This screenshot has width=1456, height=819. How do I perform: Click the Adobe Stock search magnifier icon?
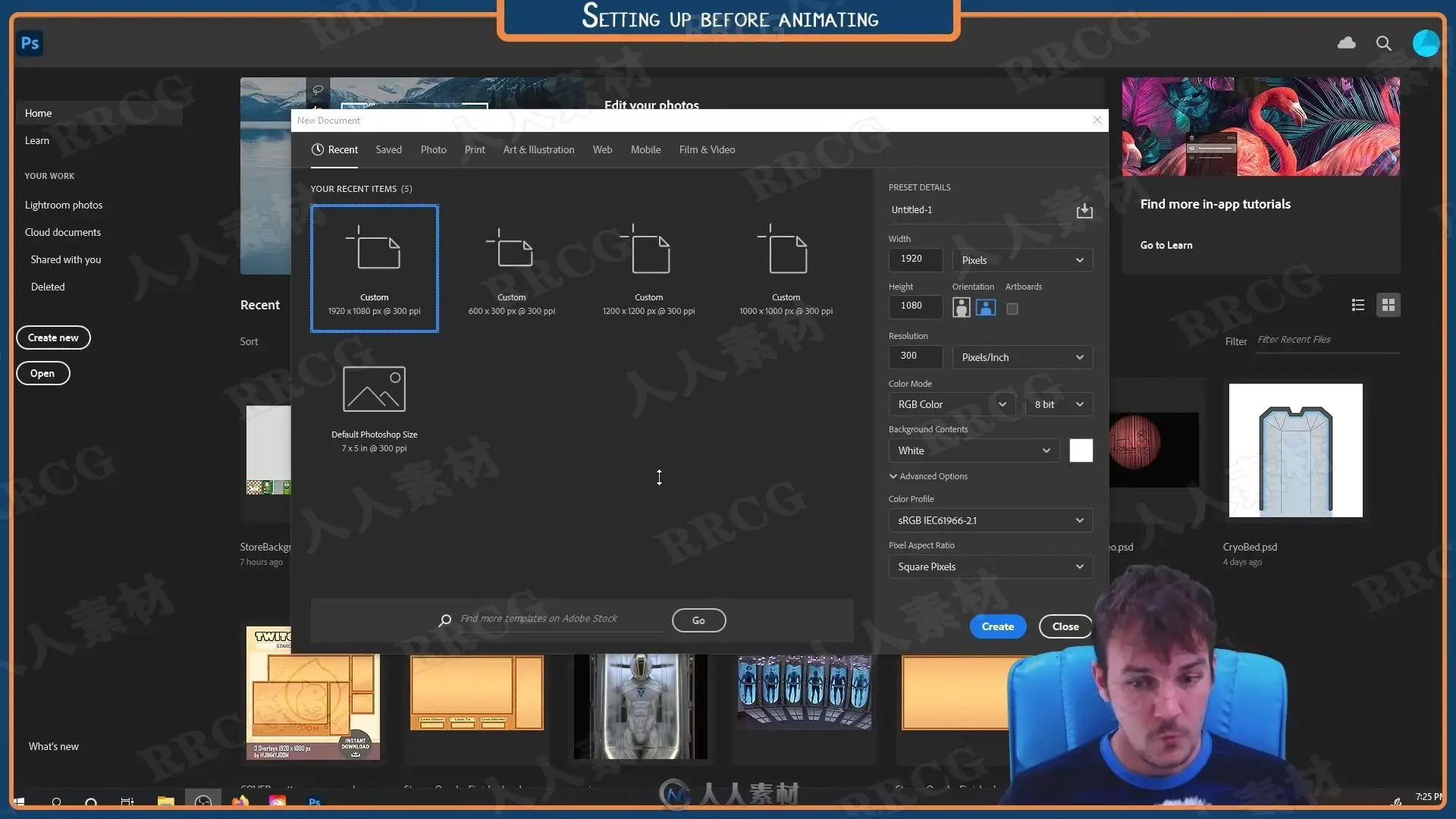pyautogui.click(x=445, y=620)
